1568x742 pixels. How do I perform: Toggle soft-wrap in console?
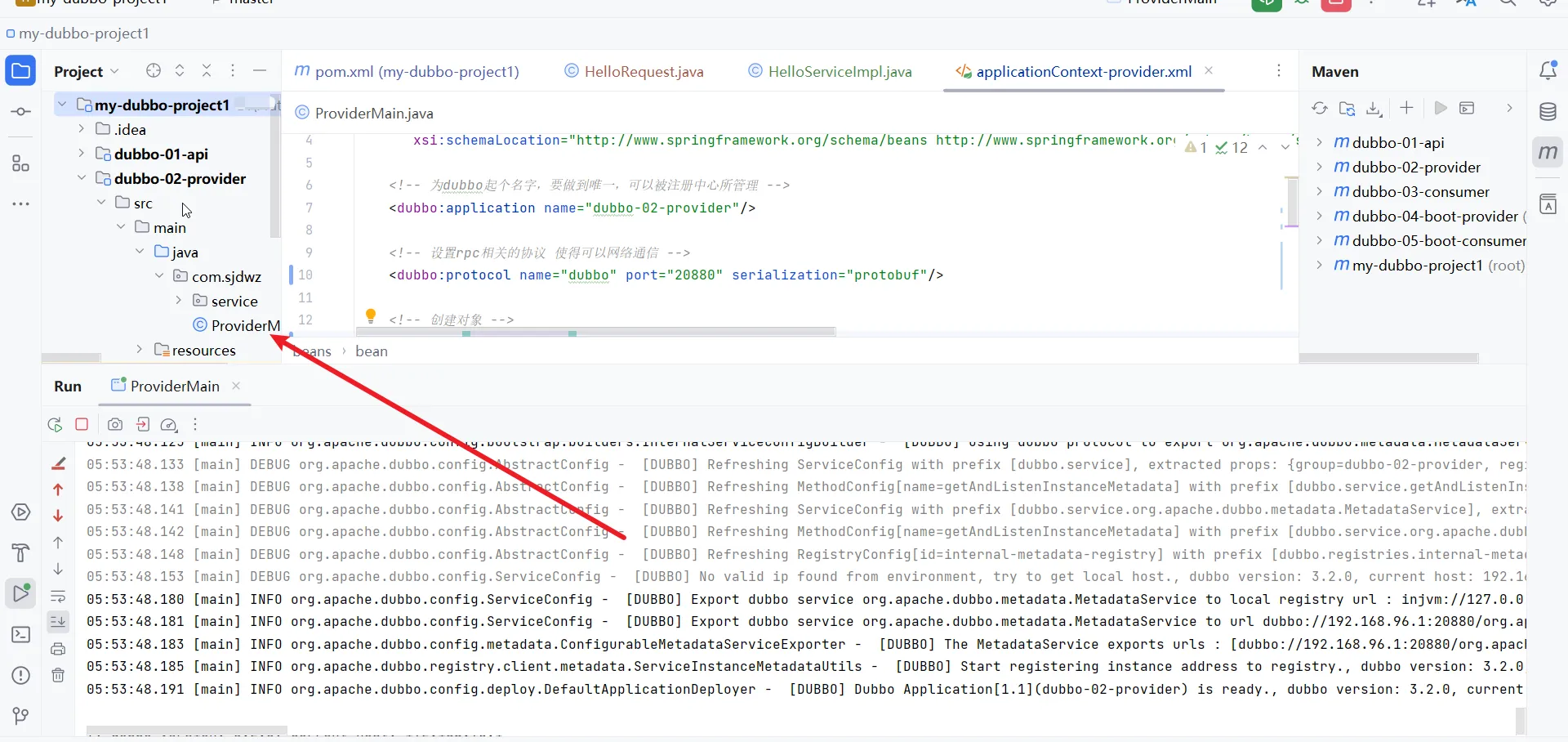58,596
